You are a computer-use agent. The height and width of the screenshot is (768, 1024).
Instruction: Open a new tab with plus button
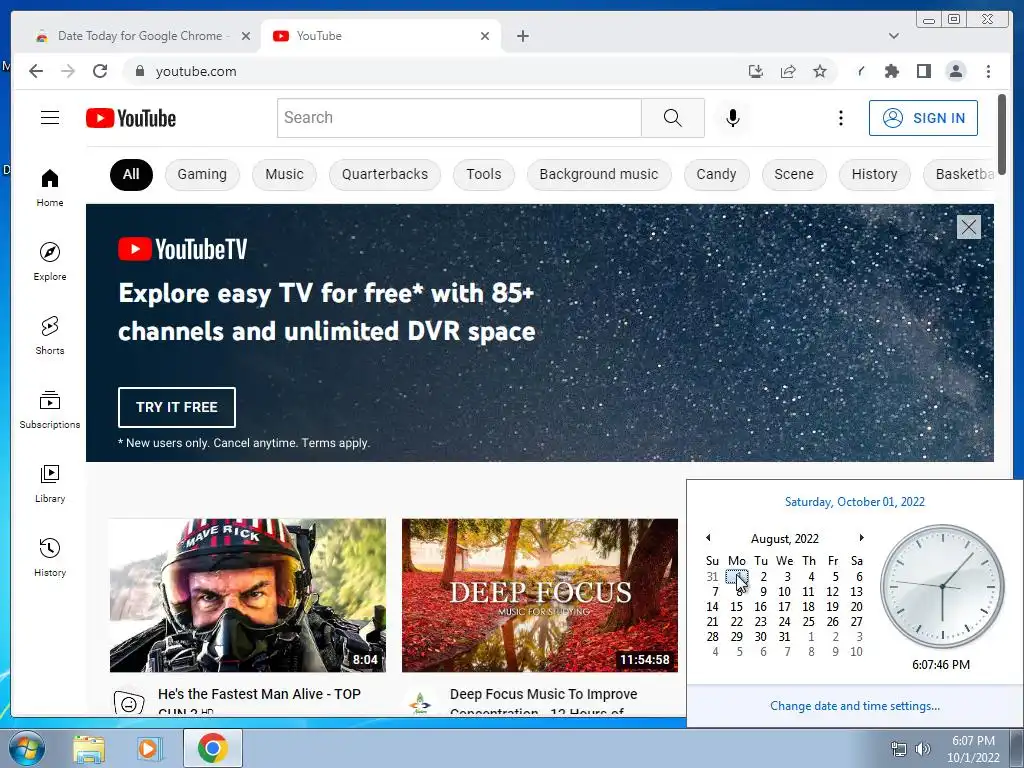tap(522, 36)
